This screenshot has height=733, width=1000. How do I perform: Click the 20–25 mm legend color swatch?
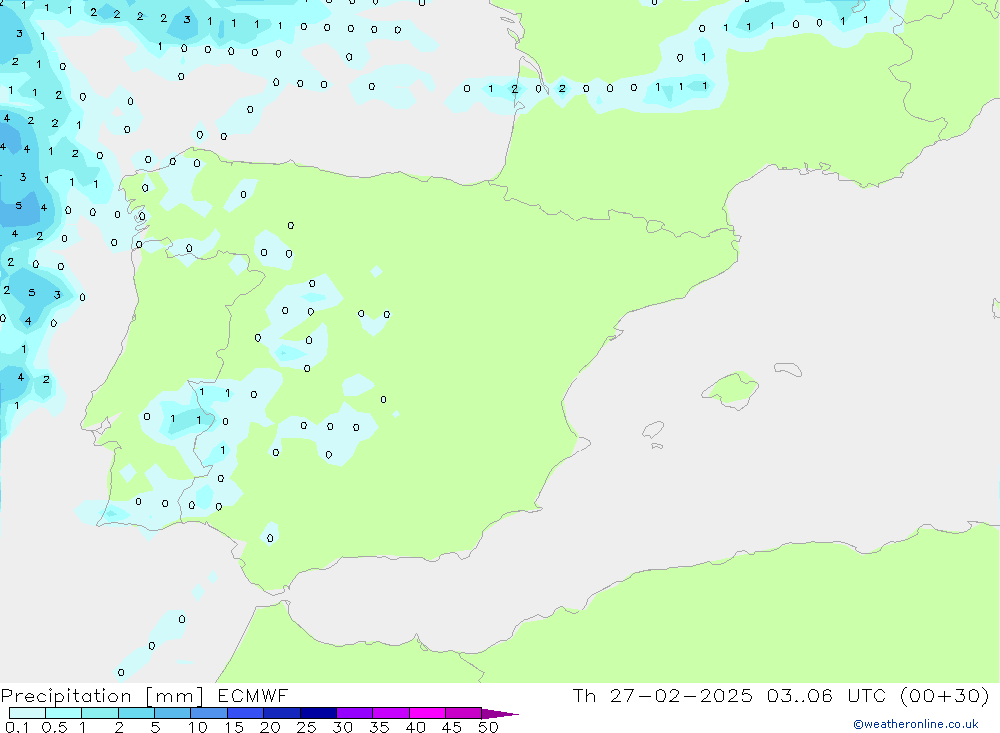281,713
